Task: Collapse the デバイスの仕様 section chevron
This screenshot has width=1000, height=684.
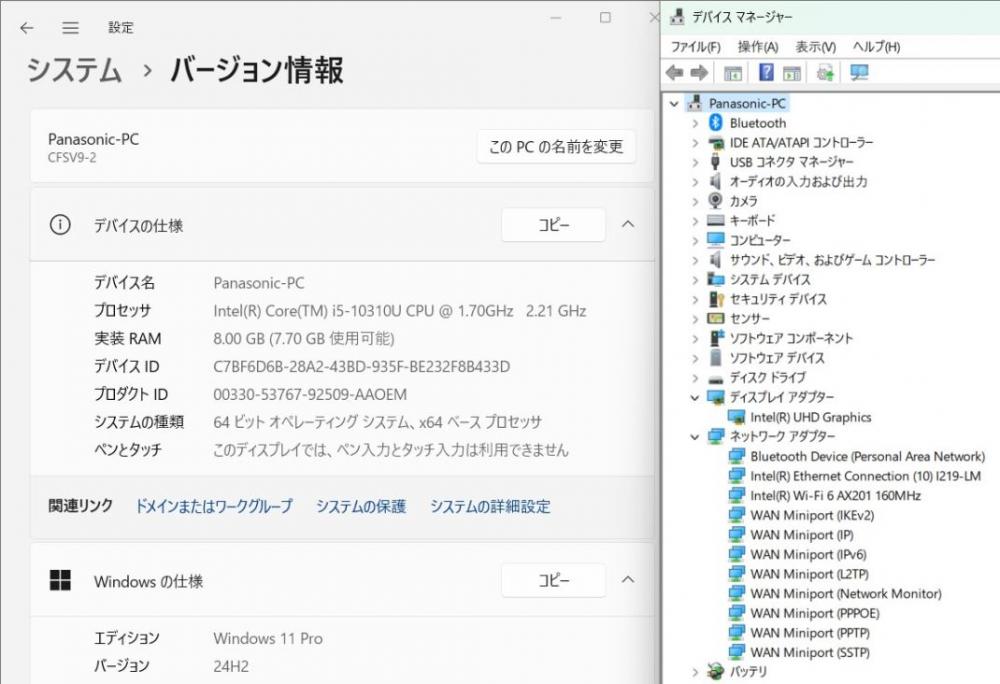Action: point(628,224)
